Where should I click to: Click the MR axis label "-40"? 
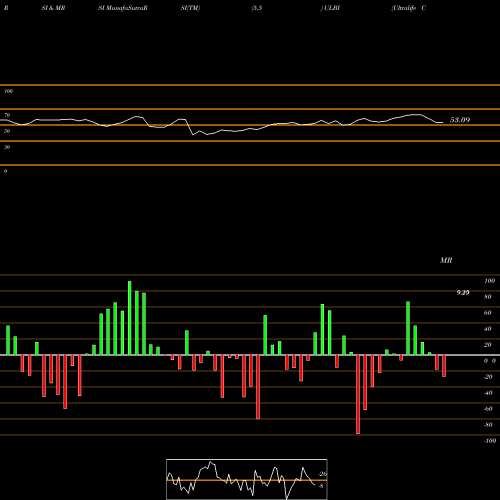coord(488,393)
